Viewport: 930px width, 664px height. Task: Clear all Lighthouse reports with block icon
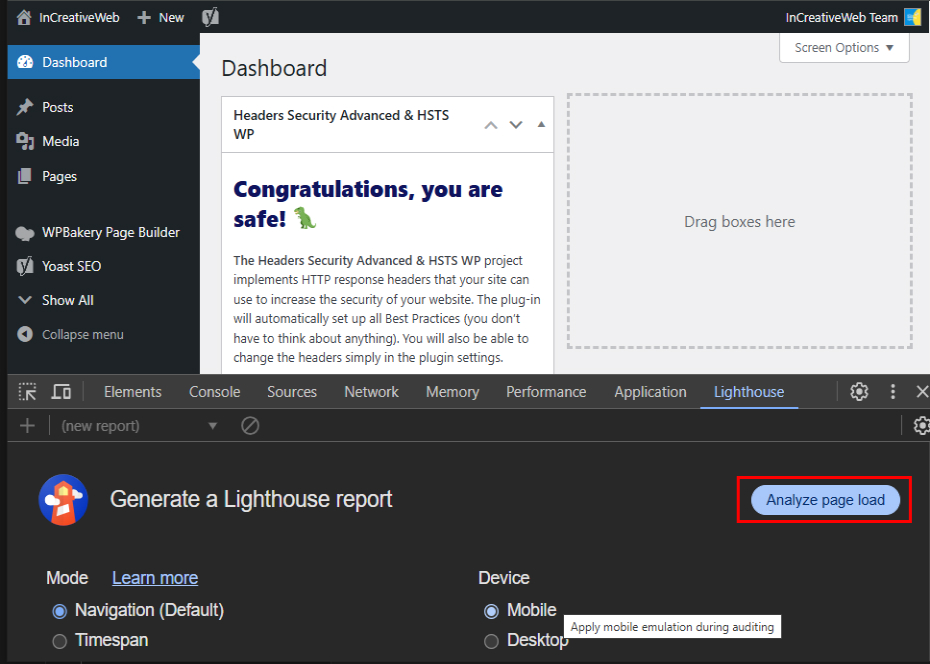tap(250, 425)
